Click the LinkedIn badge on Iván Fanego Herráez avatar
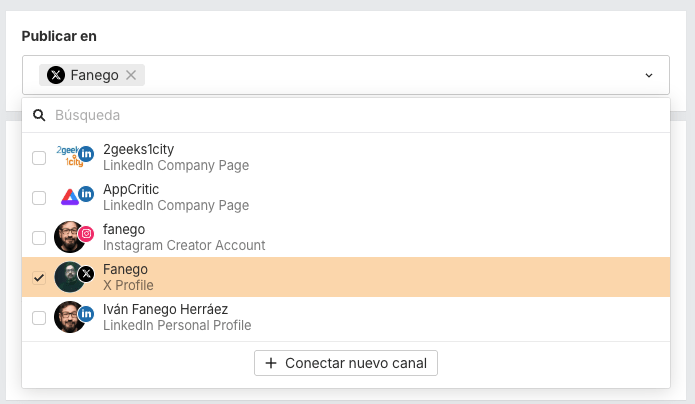Viewport: 695px width, 404px height. [x=86, y=313]
